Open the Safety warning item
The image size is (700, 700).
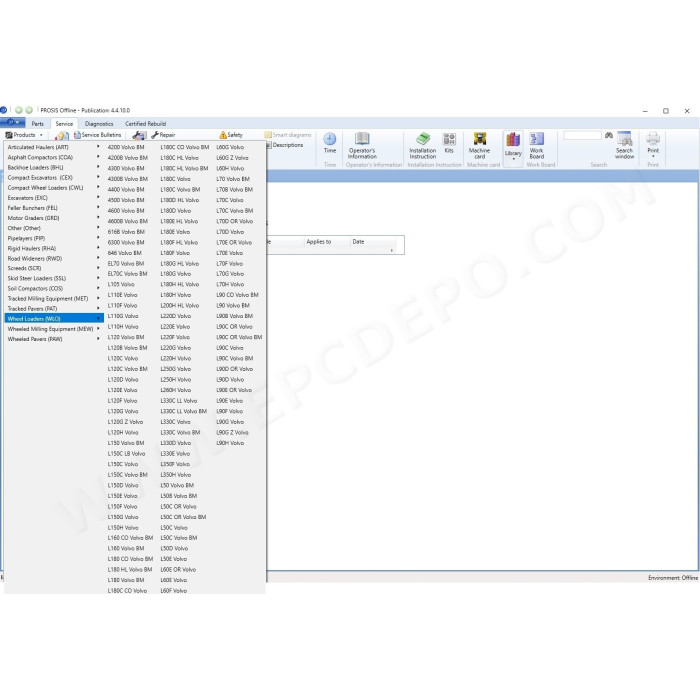click(x=231, y=135)
